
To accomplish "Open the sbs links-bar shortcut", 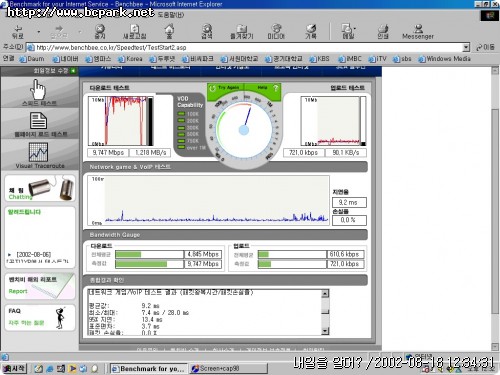I will point(402,59).
